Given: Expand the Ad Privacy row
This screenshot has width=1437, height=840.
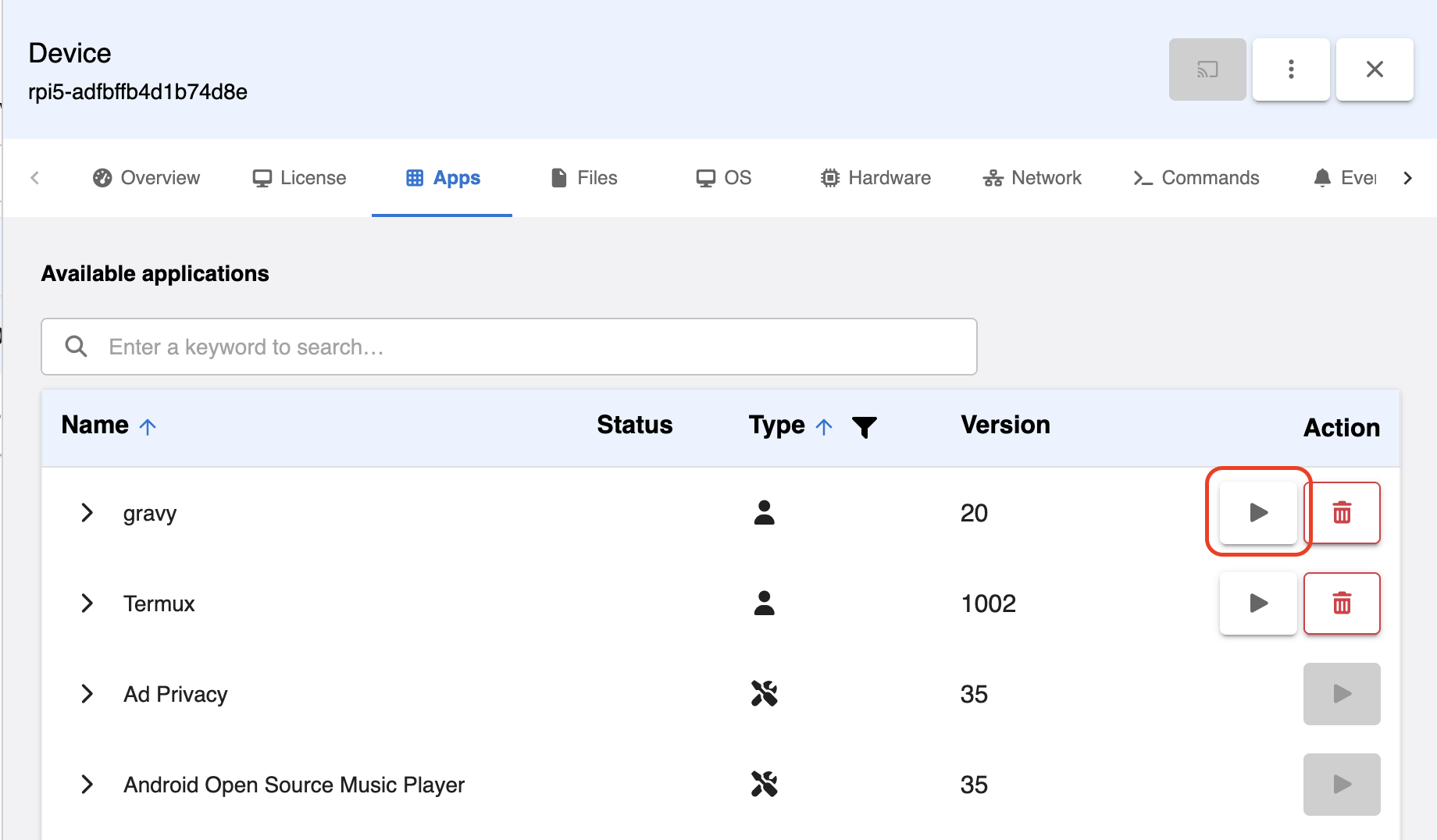Looking at the screenshot, I should [87, 694].
